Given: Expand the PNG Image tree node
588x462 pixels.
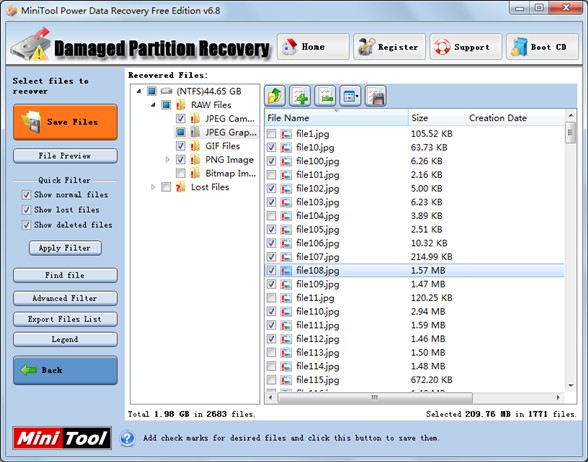Looking at the screenshot, I should pyautogui.click(x=167, y=160).
